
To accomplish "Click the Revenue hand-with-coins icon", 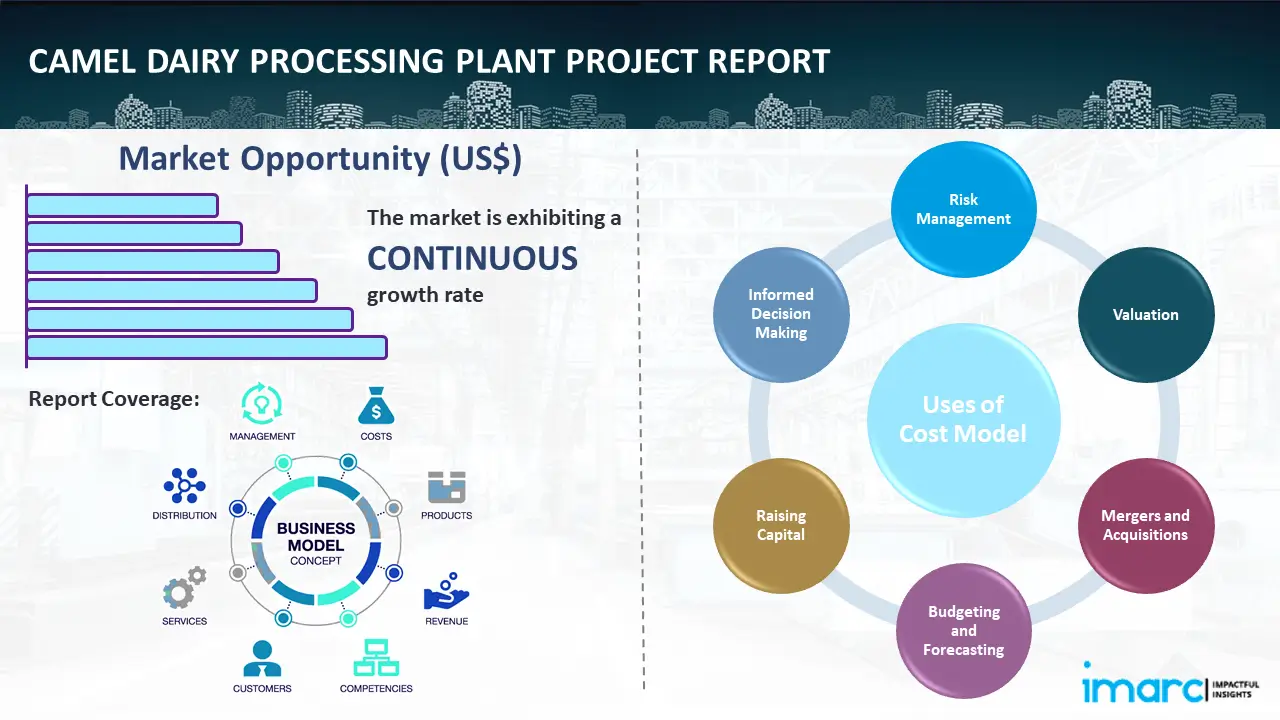I will (446, 592).
